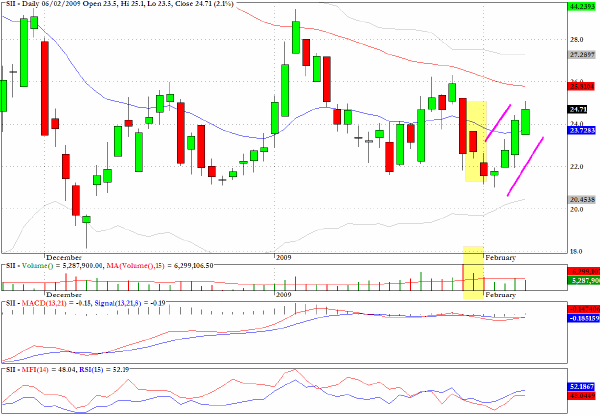The width and height of the screenshot is (600, 416).
Task: Click the red 25.8104 moving average label
Action: tap(582, 87)
